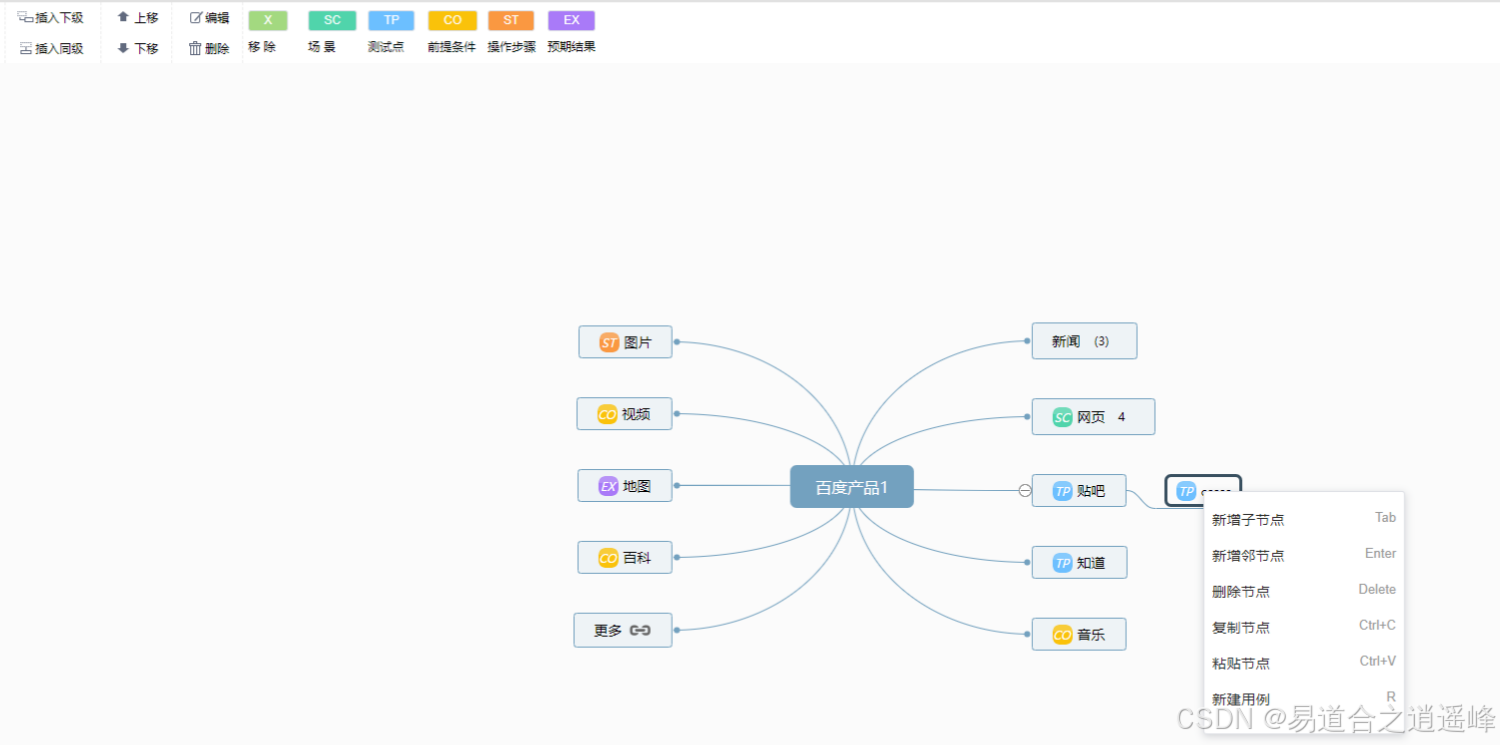Click the 预期结果 label in toolbar

[572, 47]
